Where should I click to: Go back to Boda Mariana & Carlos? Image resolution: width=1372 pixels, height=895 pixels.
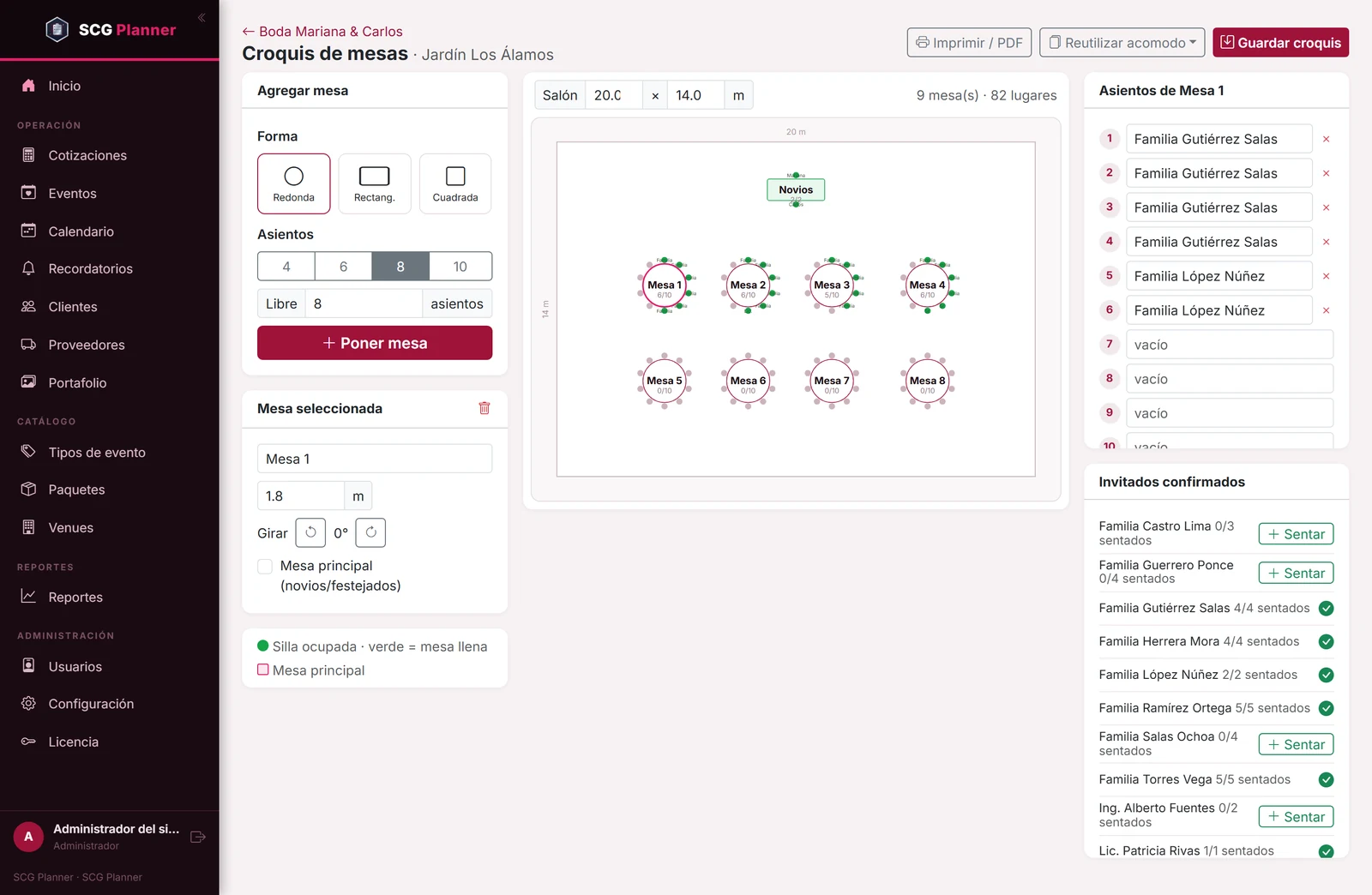322,32
